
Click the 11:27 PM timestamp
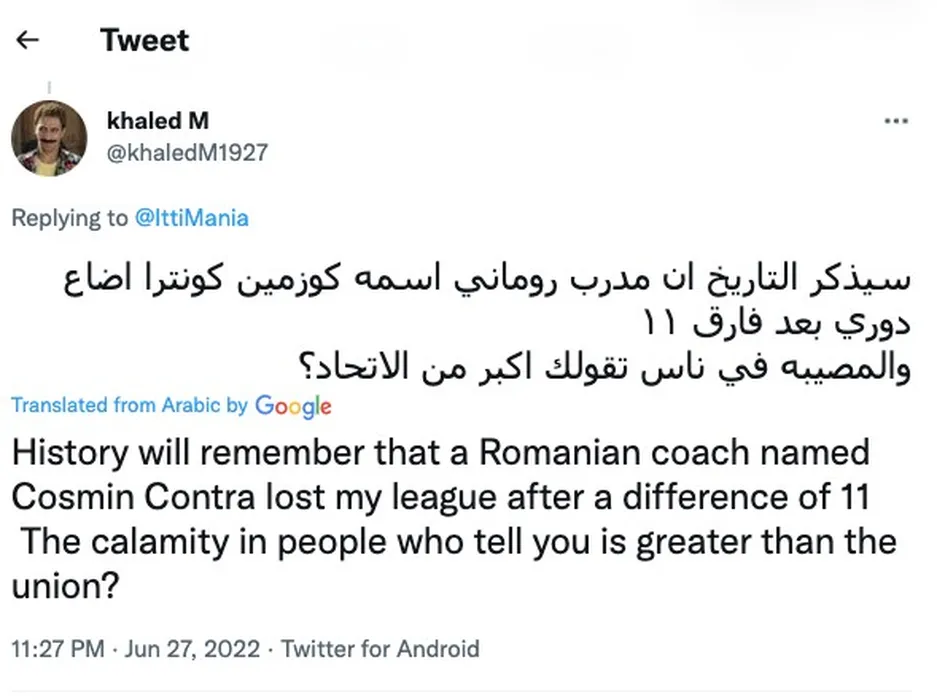coord(57,649)
